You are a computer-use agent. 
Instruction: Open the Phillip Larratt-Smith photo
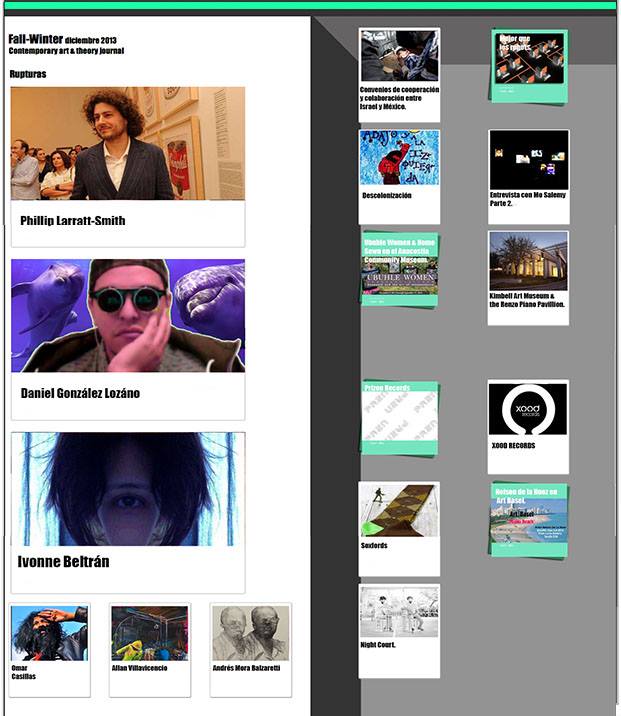pyautogui.click(x=128, y=143)
